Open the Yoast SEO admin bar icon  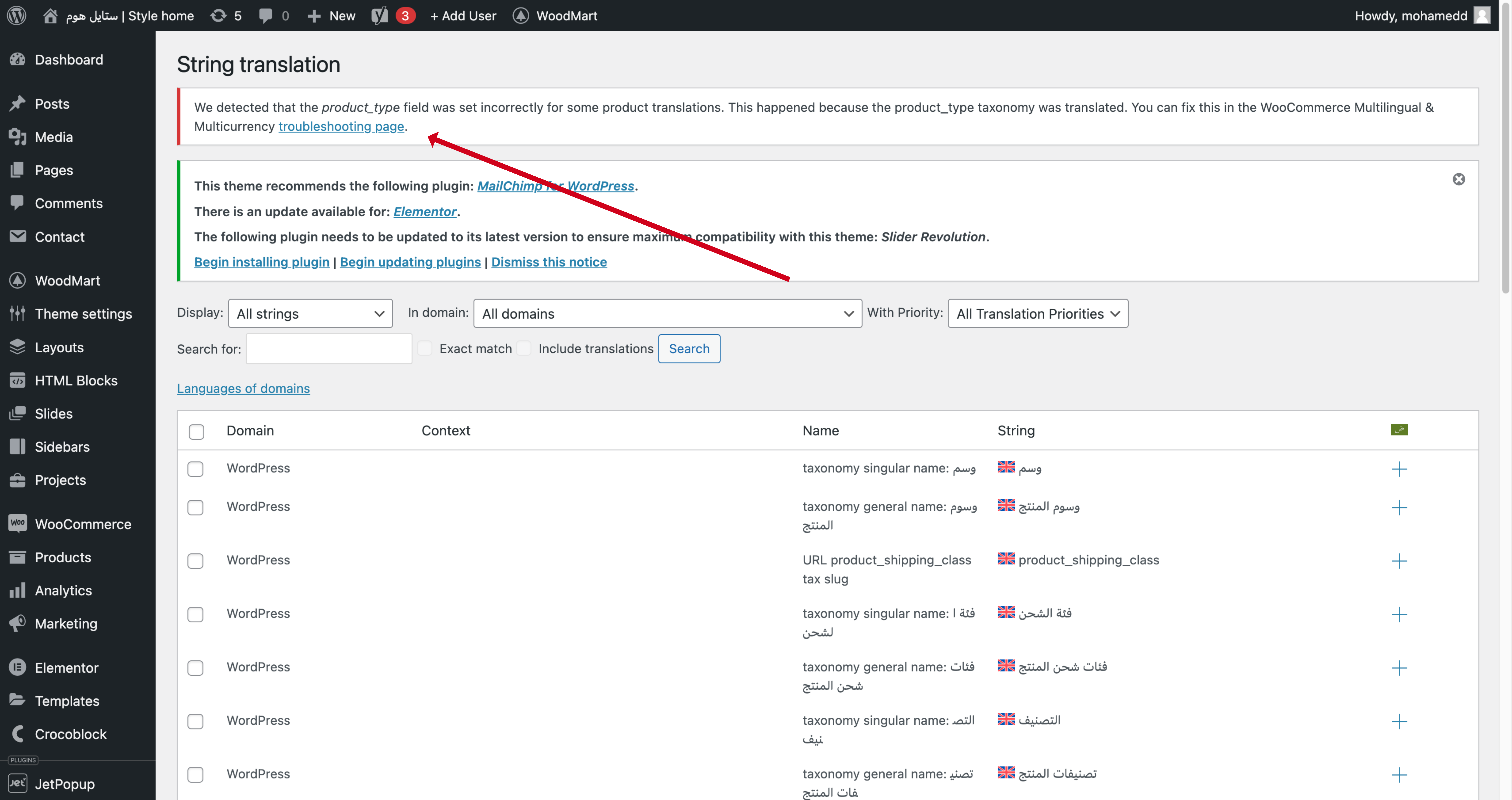380,15
